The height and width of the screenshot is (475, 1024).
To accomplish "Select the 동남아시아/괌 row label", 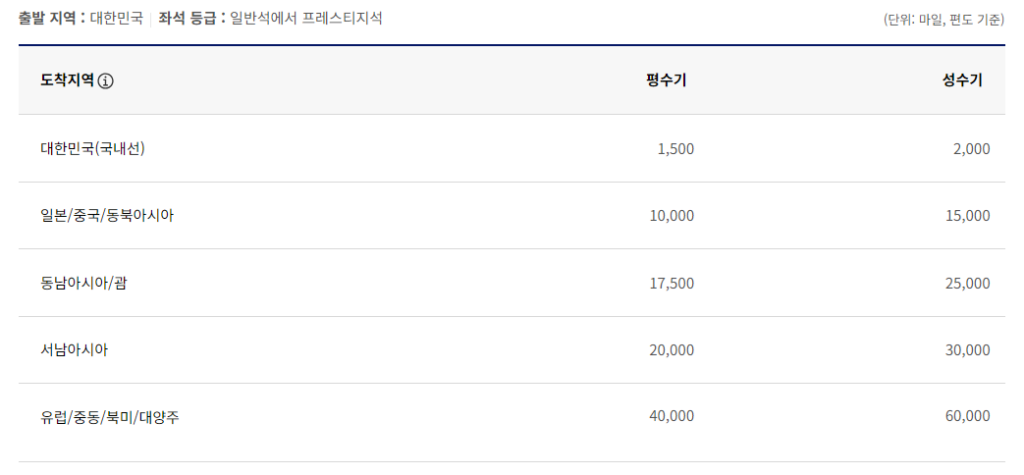I will [84, 283].
